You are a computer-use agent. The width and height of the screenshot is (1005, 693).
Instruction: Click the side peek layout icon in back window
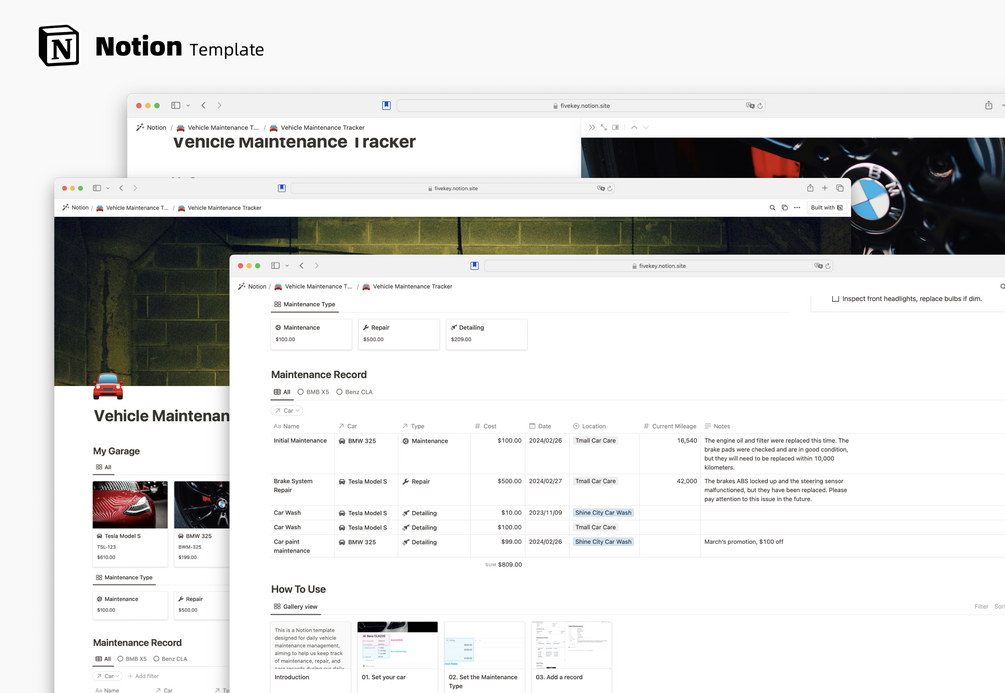(x=616, y=127)
